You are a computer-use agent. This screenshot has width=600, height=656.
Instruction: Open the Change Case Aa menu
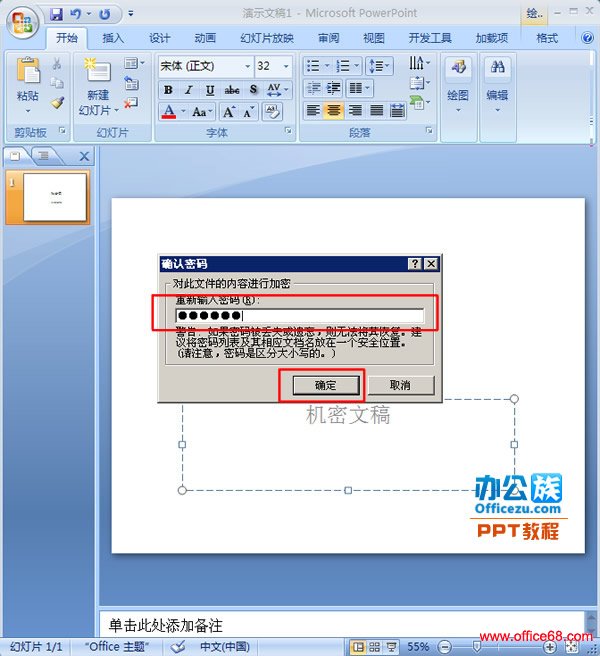coord(203,112)
